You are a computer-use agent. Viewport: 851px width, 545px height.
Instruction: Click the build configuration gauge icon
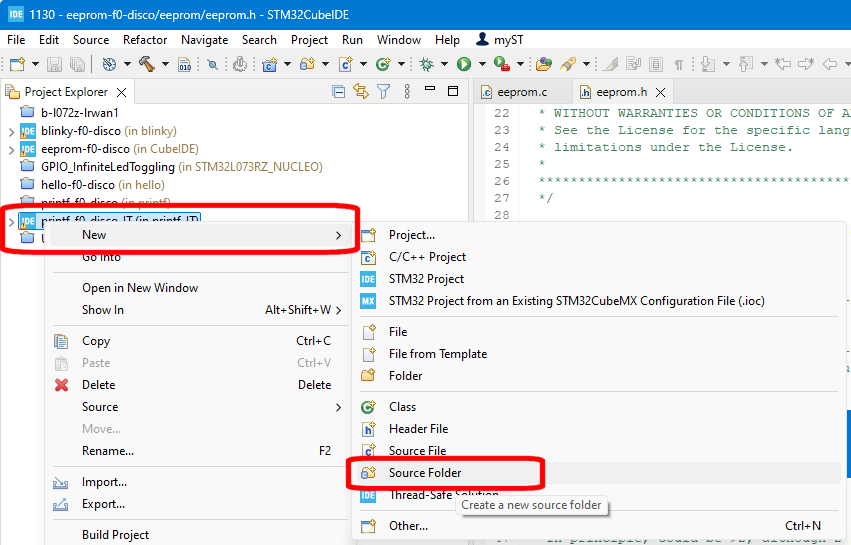pyautogui.click(x=109, y=64)
